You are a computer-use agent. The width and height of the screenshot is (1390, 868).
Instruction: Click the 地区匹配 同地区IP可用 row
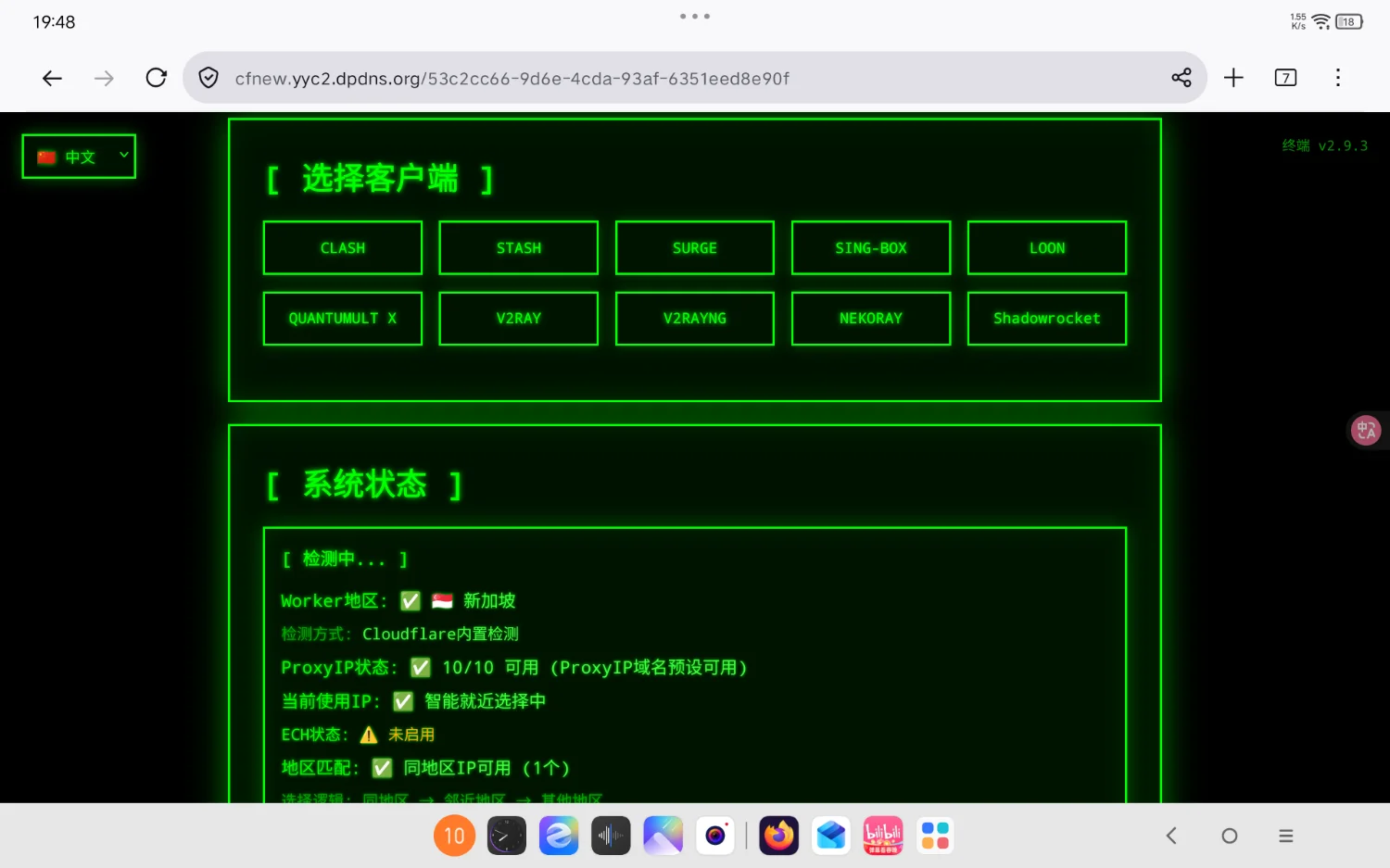425,768
